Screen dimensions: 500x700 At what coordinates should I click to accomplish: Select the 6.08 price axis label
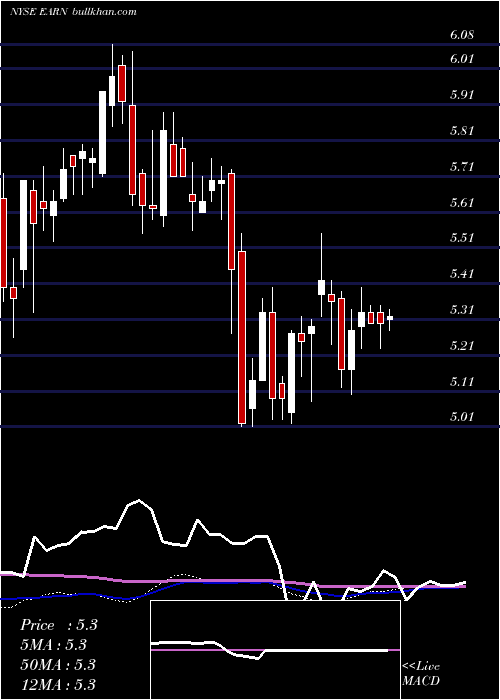[462, 35]
